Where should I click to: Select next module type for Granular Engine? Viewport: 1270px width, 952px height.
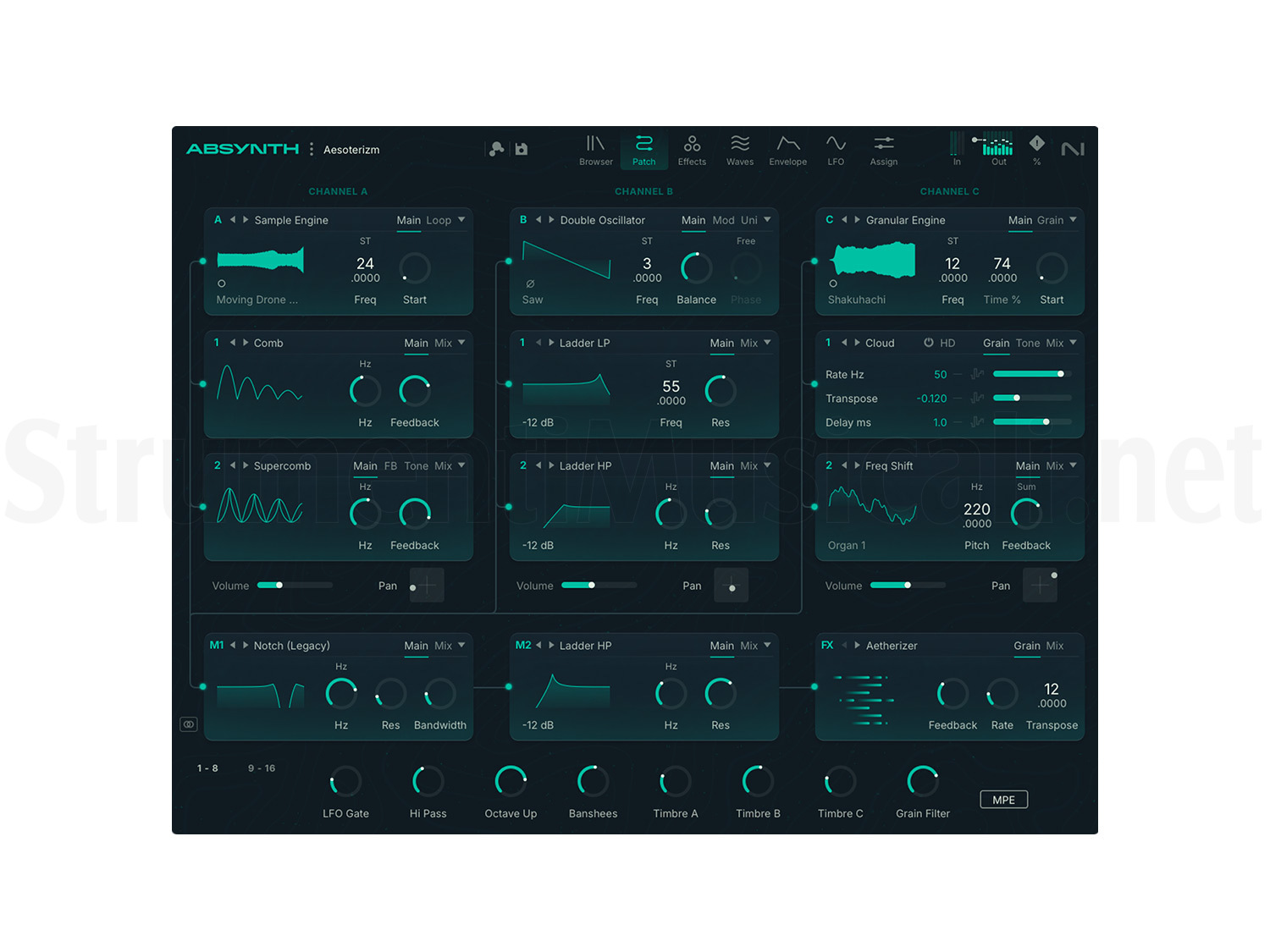click(858, 220)
